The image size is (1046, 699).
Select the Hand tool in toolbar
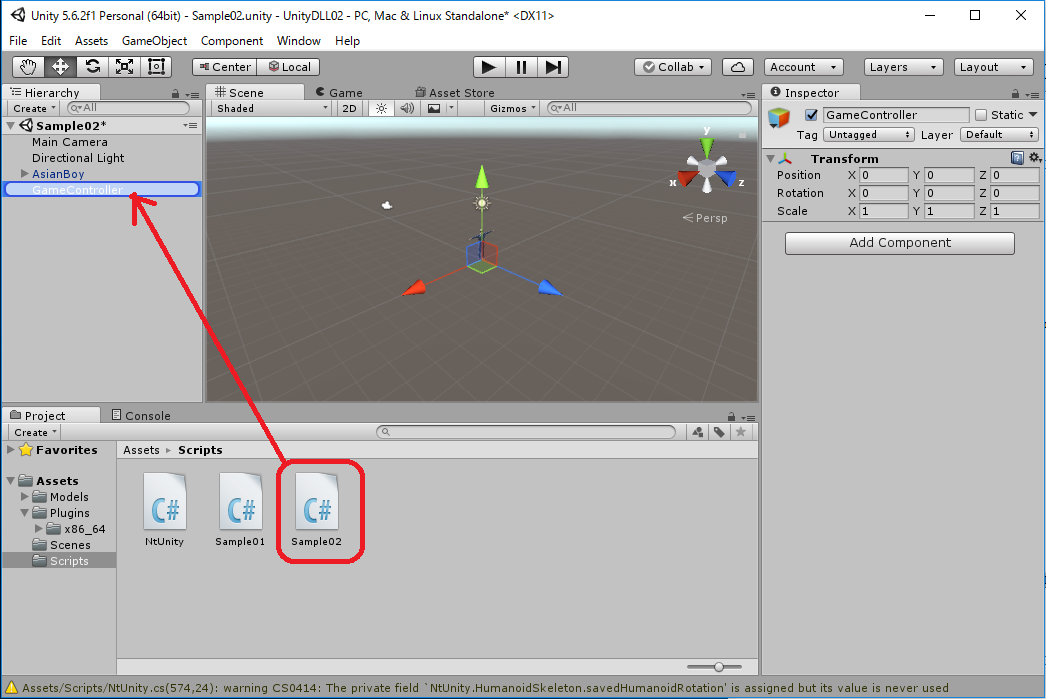pyautogui.click(x=29, y=67)
